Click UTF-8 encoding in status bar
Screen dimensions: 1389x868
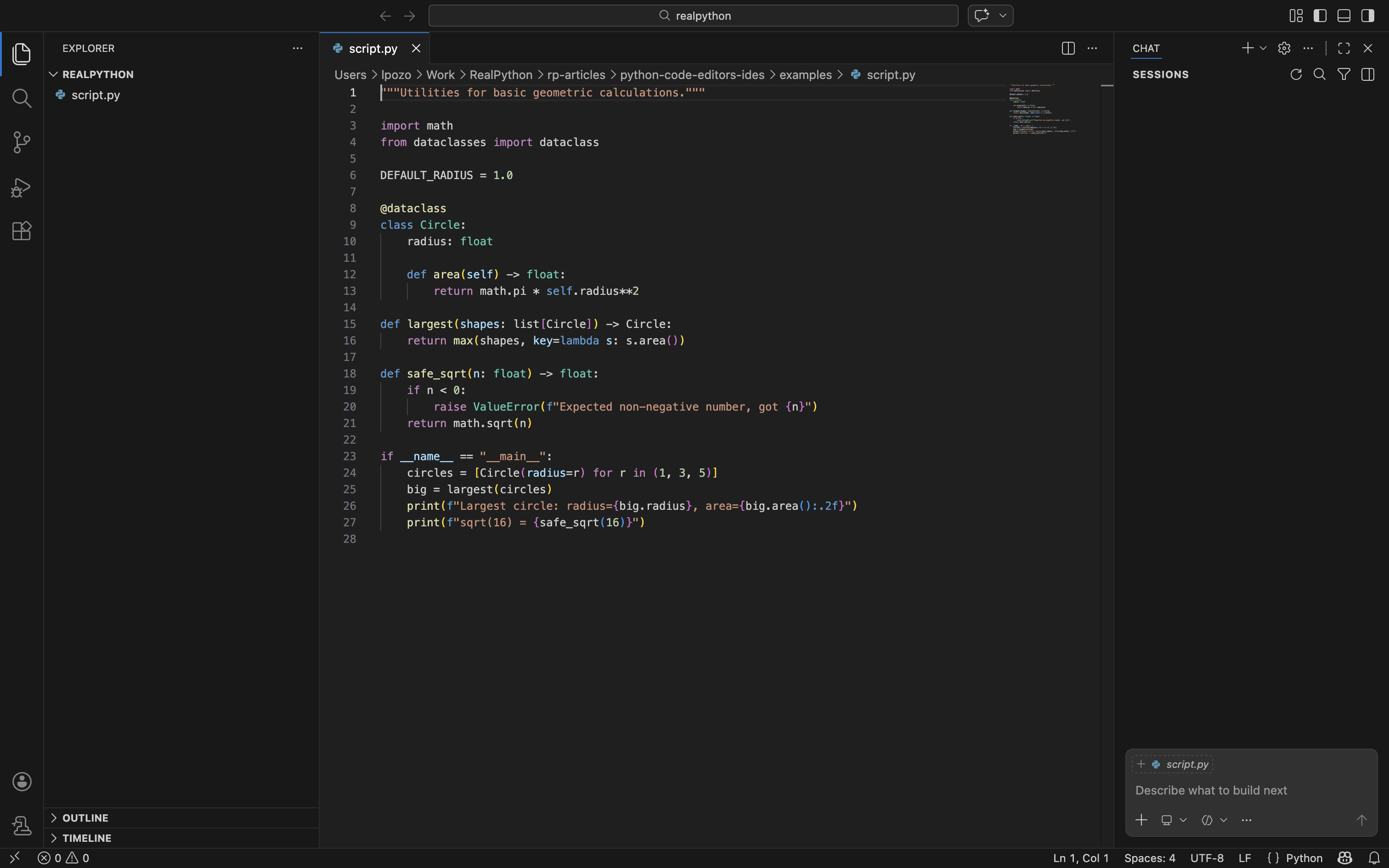(x=1207, y=858)
